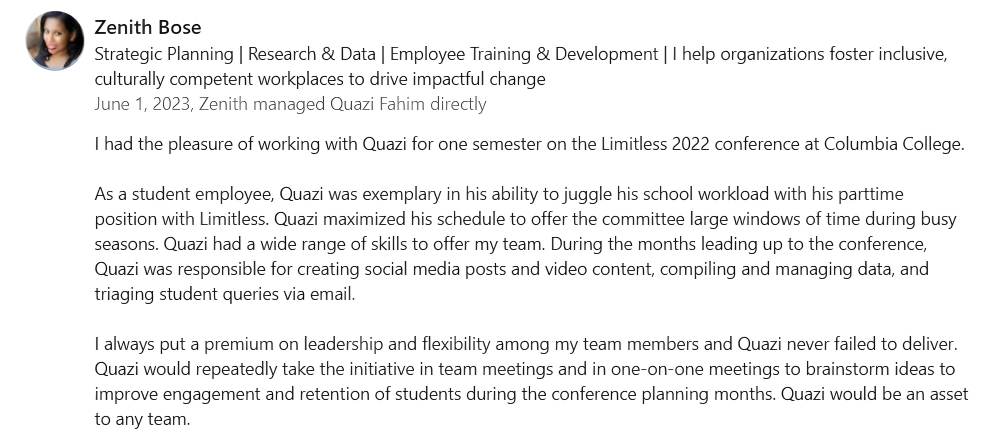Open Zenith Bose's profile photo

pos(55,40)
